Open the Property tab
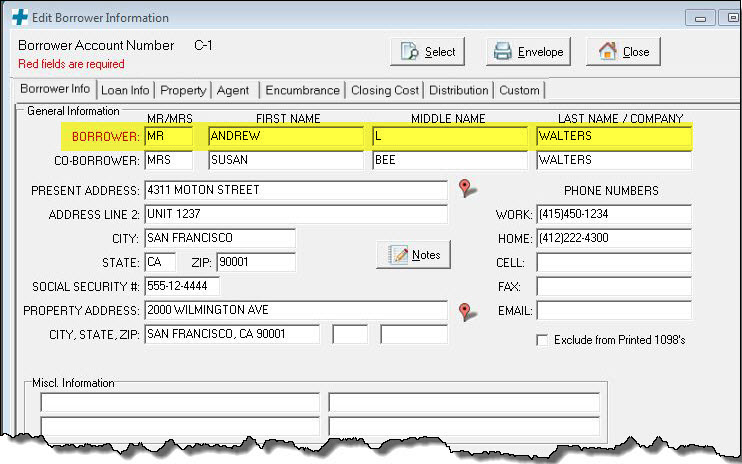The height and width of the screenshot is (464, 742). point(183,90)
